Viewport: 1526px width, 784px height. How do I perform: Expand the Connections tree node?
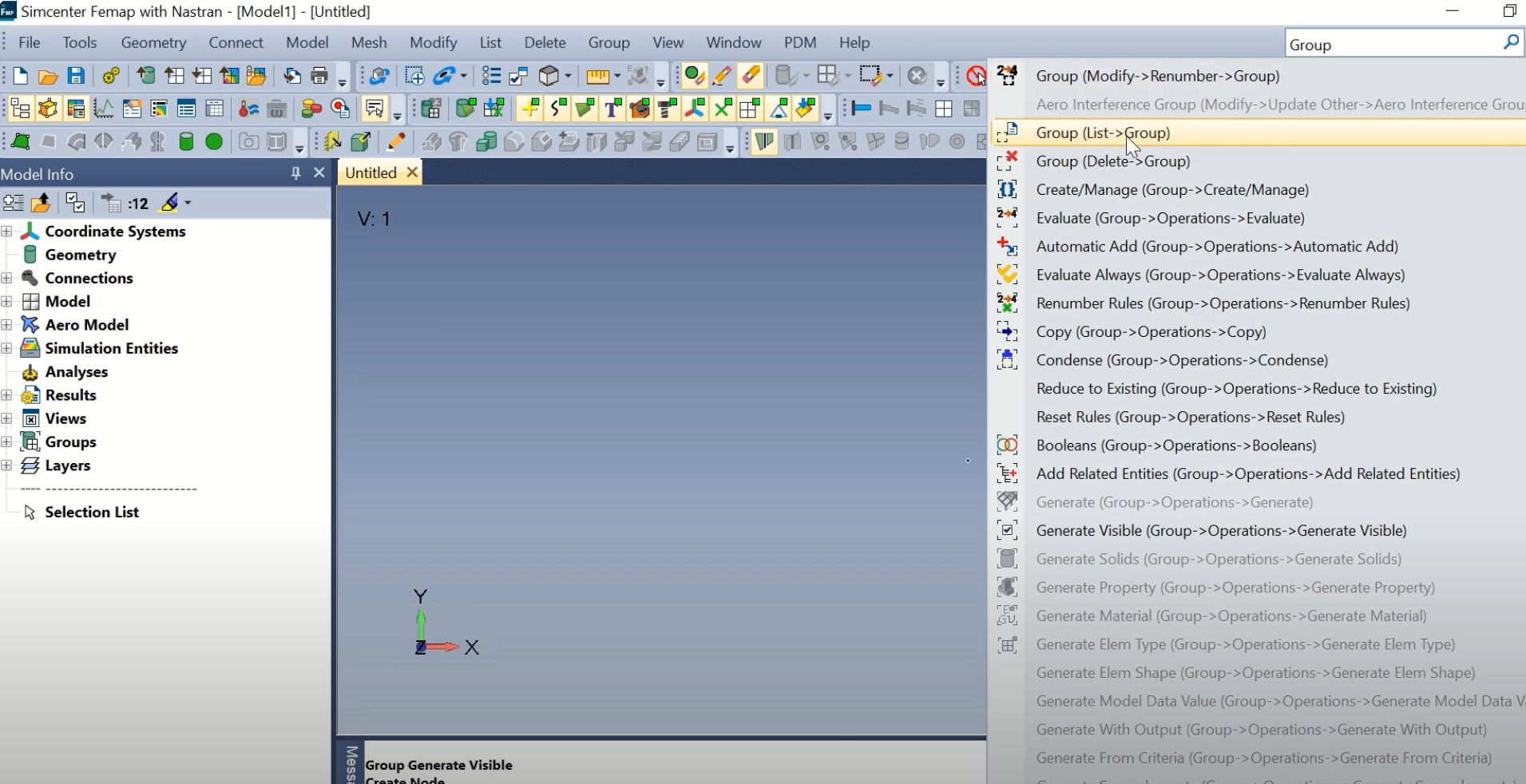tap(6, 279)
